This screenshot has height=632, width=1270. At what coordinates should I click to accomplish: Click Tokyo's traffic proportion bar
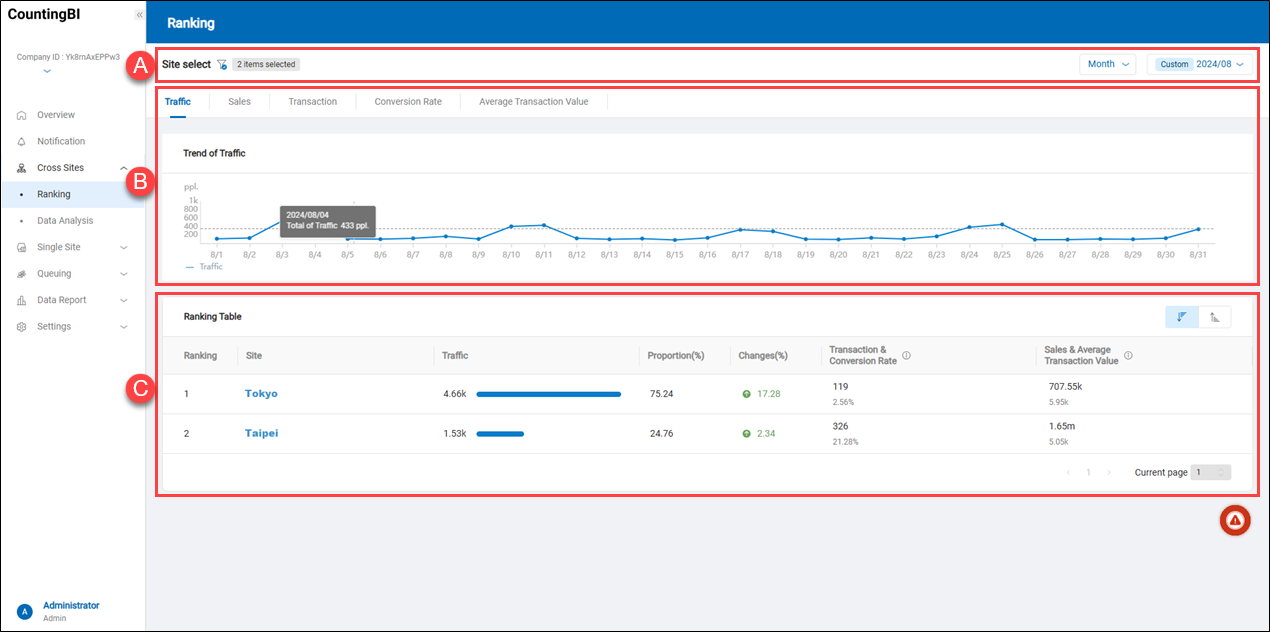[x=548, y=394]
